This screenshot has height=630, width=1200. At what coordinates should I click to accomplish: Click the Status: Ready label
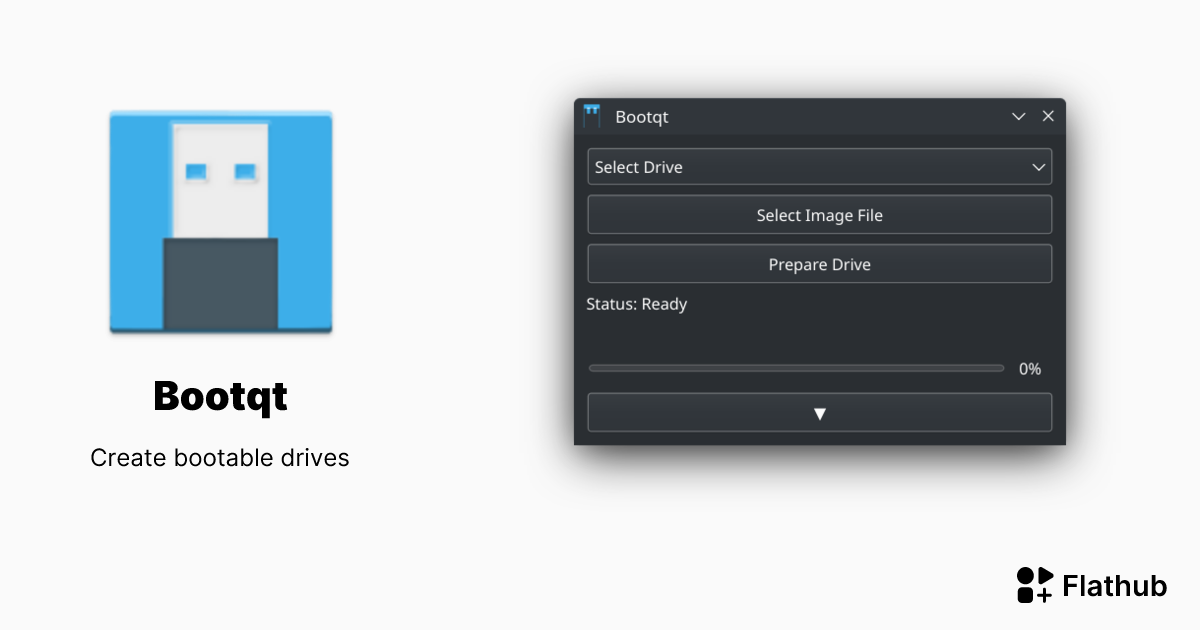(637, 304)
